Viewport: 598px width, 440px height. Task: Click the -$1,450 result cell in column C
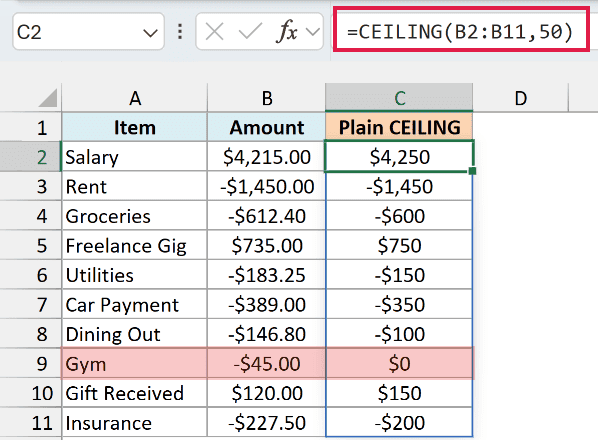click(x=399, y=186)
